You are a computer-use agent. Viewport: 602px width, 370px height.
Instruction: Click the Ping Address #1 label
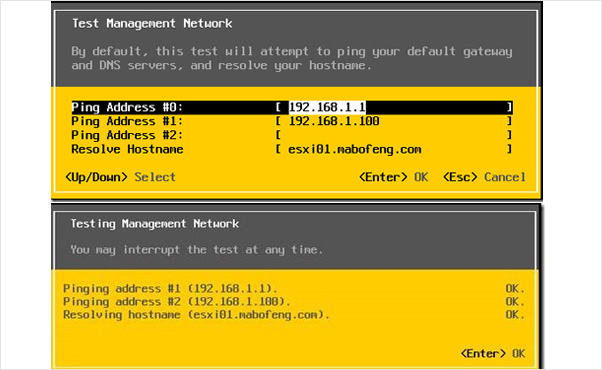pos(127,121)
